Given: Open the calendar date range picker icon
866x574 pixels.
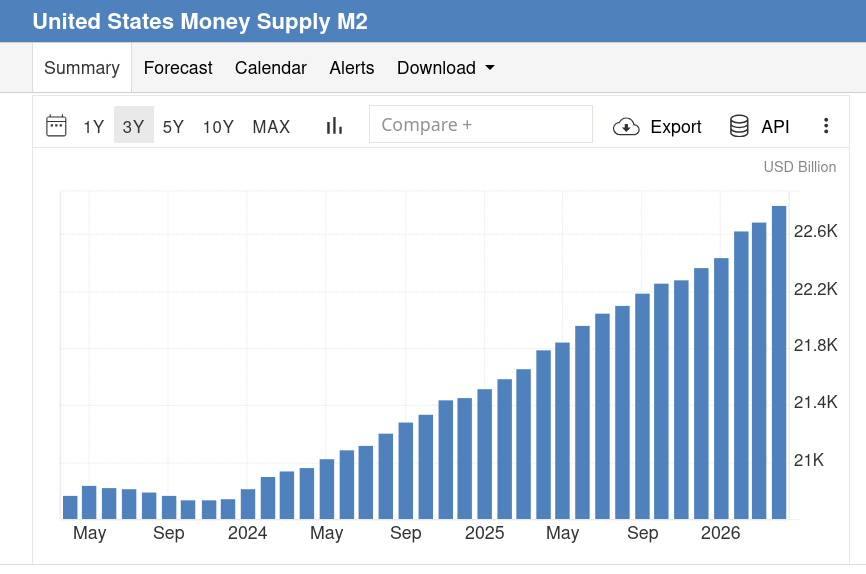Looking at the screenshot, I should pyautogui.click(x=56, y=126).
